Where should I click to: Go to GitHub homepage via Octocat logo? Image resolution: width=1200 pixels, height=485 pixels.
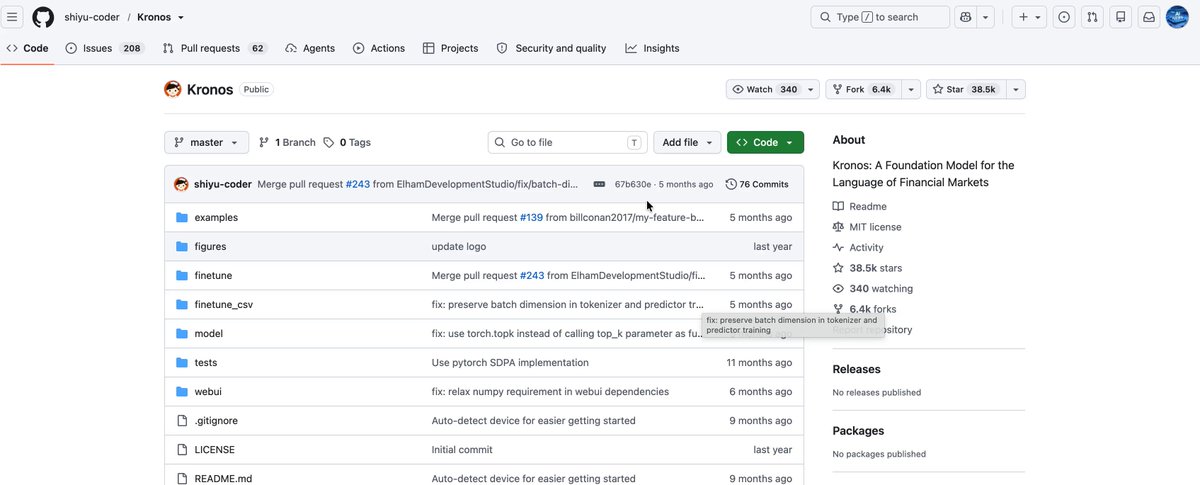point(43,17)
